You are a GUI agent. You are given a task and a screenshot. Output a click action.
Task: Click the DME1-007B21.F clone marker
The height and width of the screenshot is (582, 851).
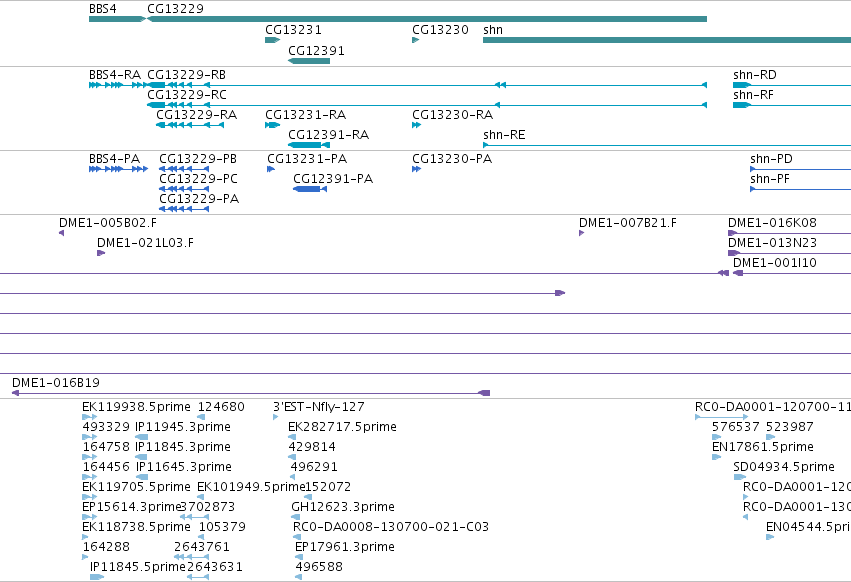(x=582, y=233)
